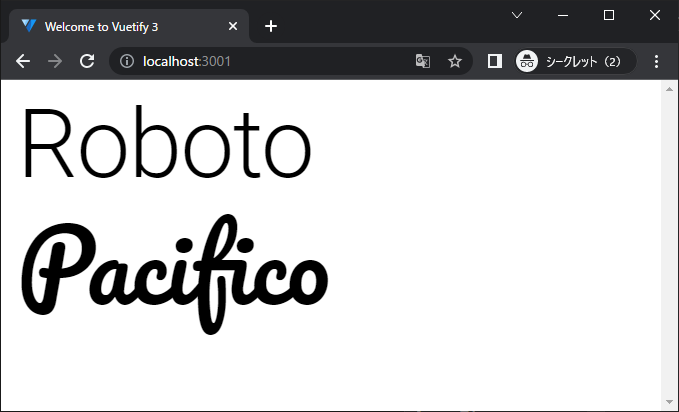Go back to the previous page
The image size is (679, 412).
click(23, 61)
